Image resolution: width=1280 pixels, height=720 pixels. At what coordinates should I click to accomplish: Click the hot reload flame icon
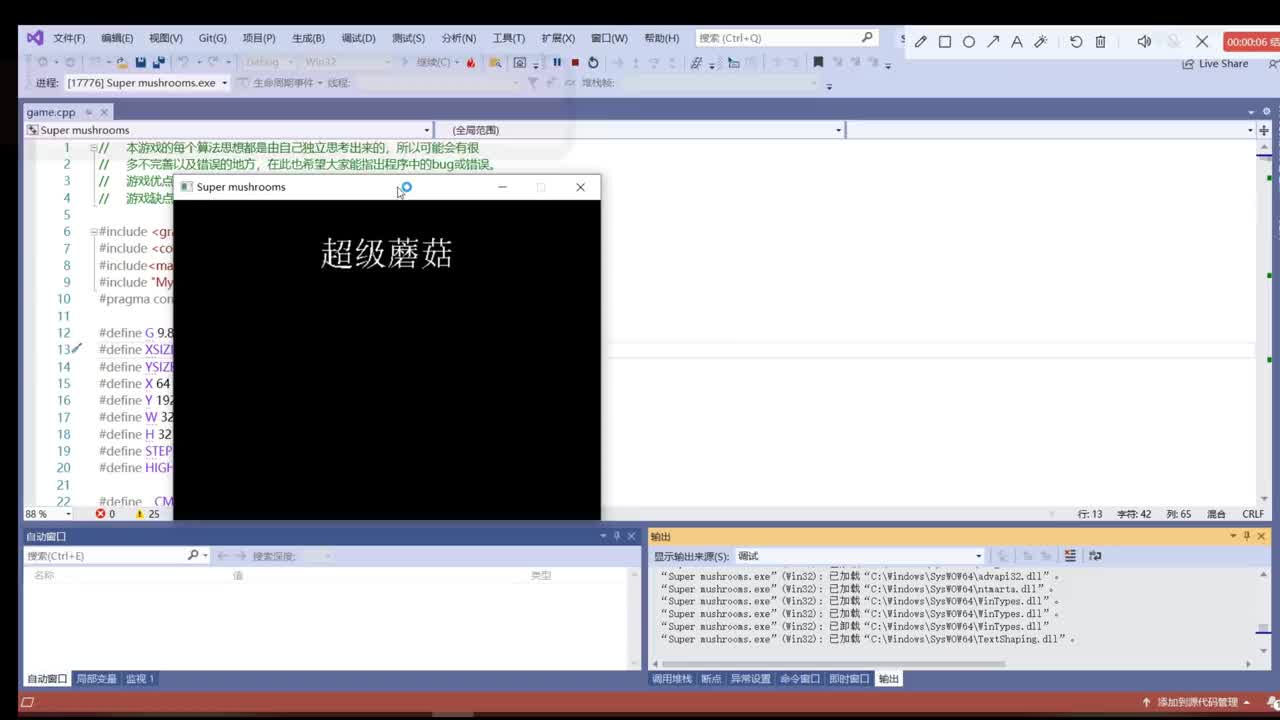[x=471, y=62]
